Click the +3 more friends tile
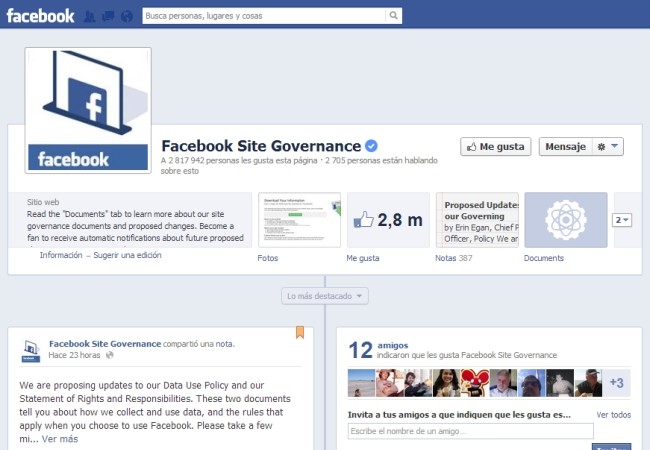The height and width of the screenshot is (450, 650). [616, 383]
